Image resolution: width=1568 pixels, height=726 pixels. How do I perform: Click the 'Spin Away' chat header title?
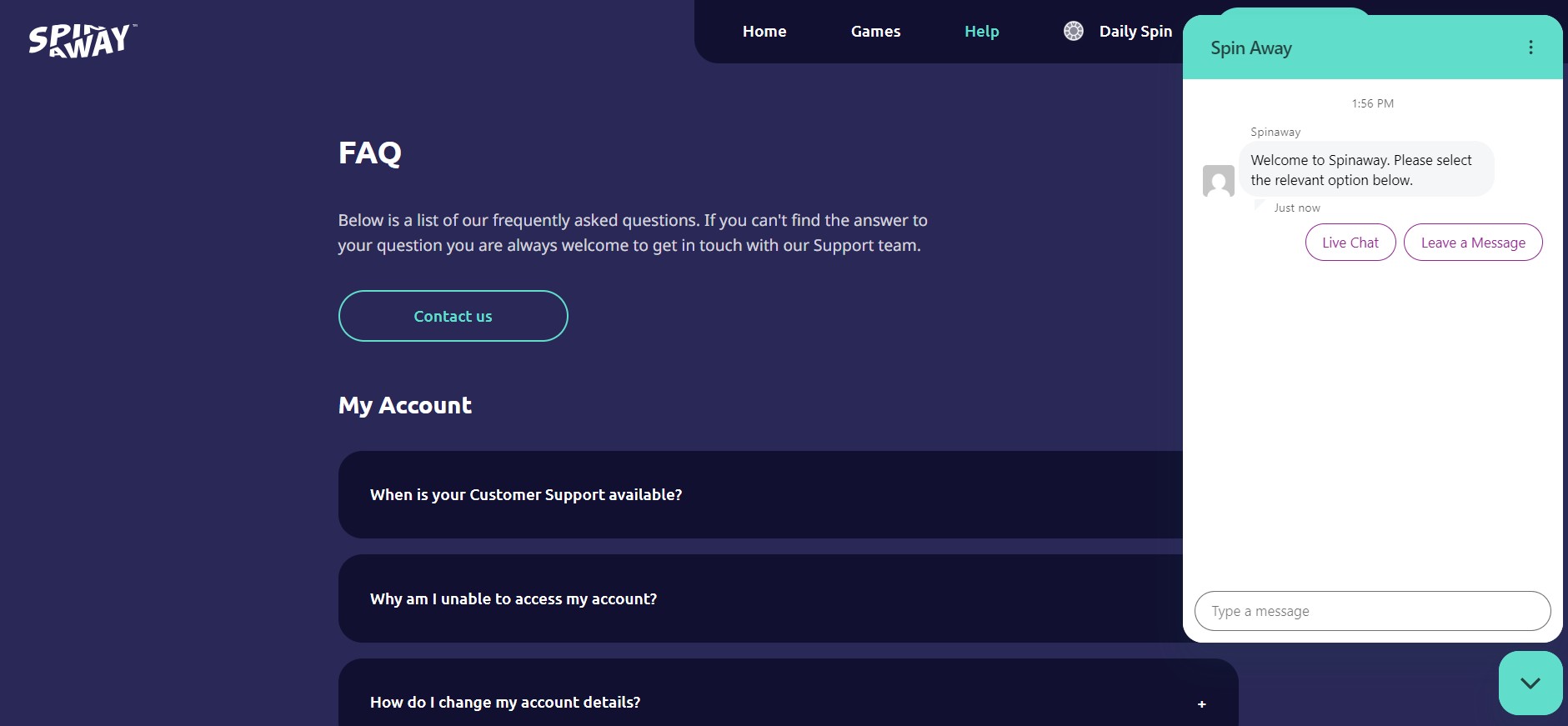pyautogui.click(x=1251, y=48)
